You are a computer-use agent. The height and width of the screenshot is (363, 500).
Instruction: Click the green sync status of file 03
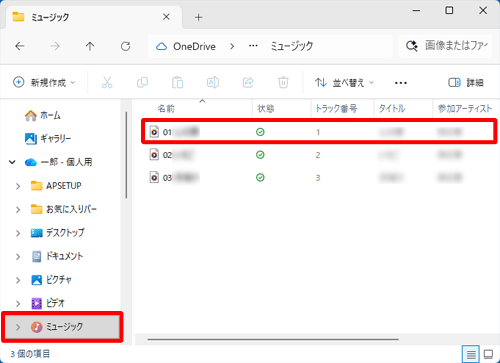point(260,177)
